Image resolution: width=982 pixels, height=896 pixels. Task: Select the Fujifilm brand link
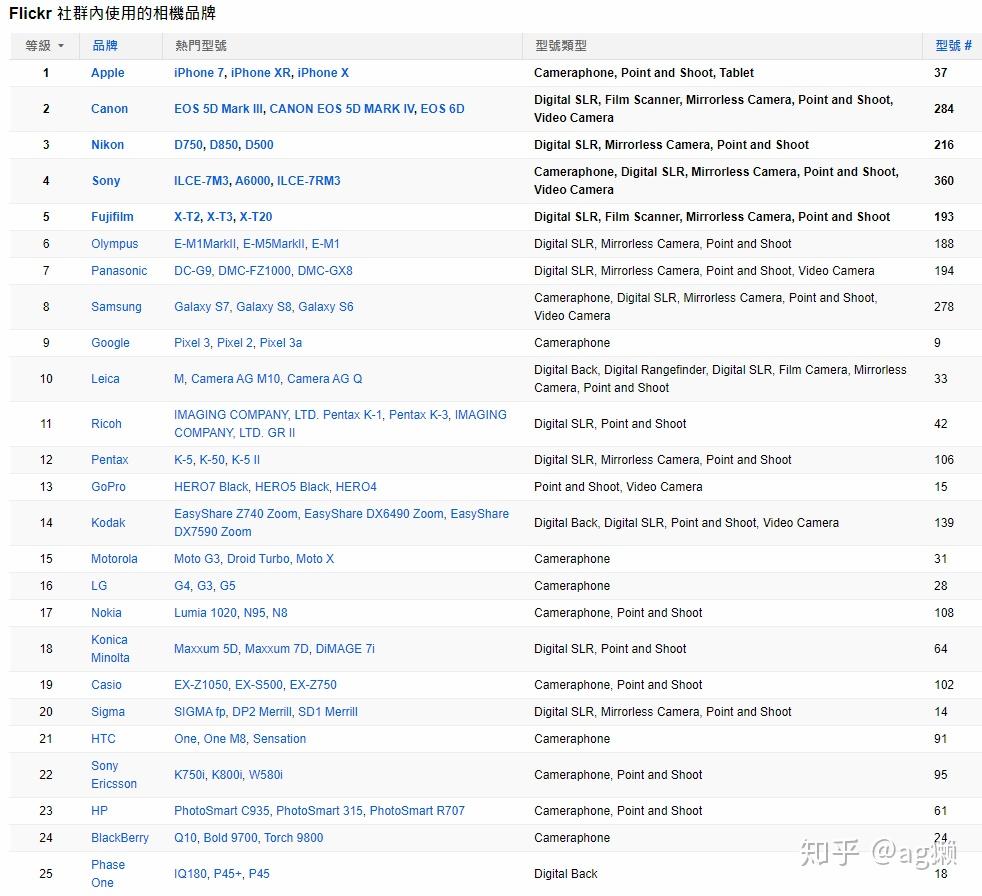(x=112, y=217)
